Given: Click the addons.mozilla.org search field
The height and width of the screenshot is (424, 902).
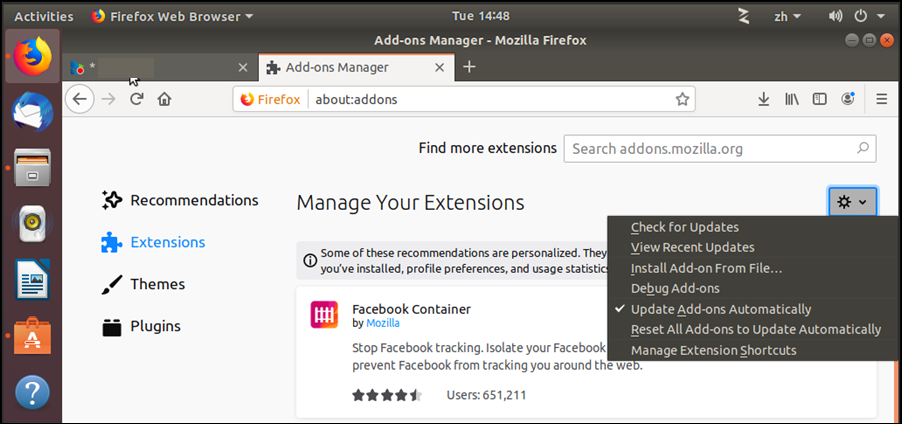Looking at the screenshot, I should coord(710,149).
